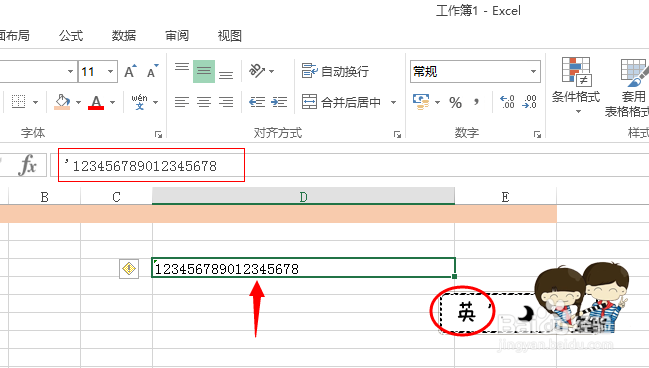Decrease font size with small A icon
Screen dimensions: 649x368
click(153, 71)
